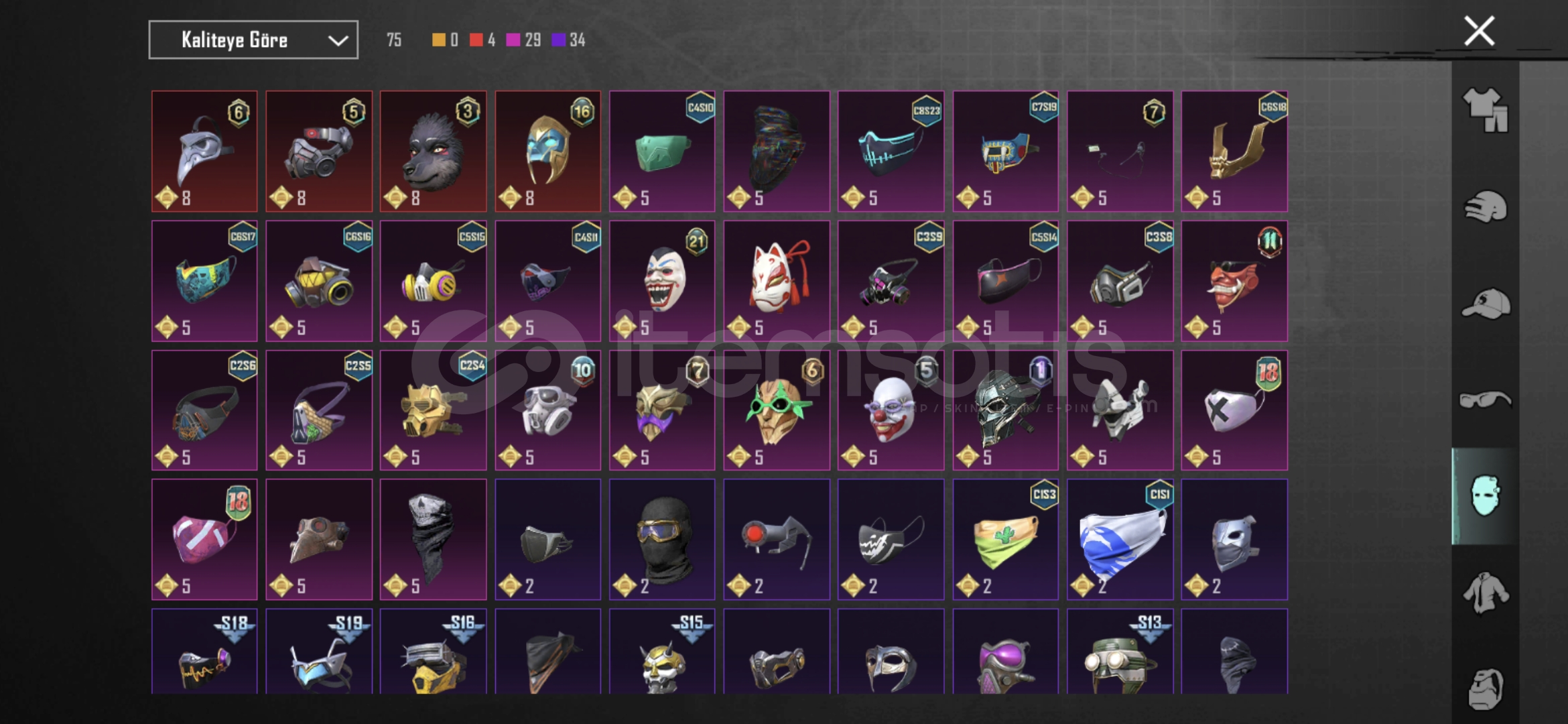The image size is (1568, 724).
Task: Expand sort options via chevron arrow
Action: pyautogui.click(x=338, y=41)
